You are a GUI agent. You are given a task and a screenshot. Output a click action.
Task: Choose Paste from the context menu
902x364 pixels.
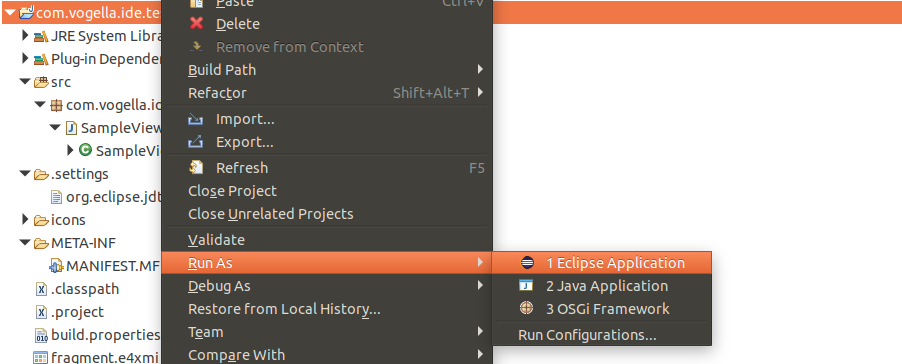(x=327, y=4)
